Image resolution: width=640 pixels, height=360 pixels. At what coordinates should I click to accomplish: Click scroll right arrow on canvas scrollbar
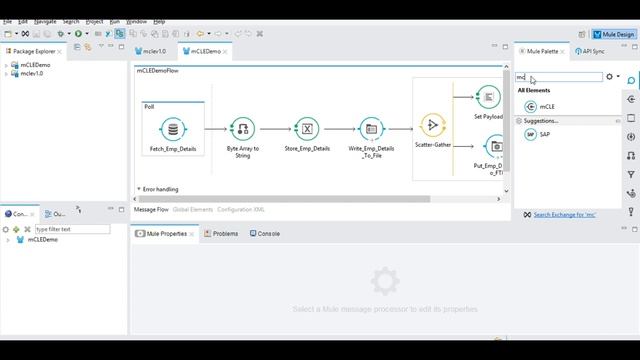click(x=498, y=199)
